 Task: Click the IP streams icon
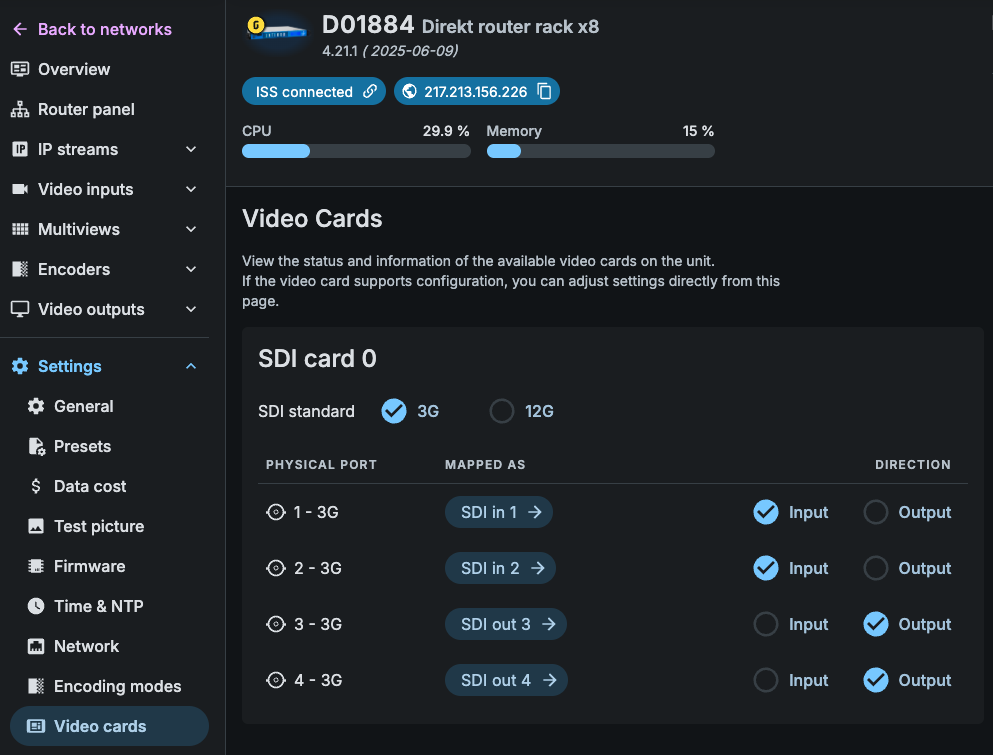point(20,149)
